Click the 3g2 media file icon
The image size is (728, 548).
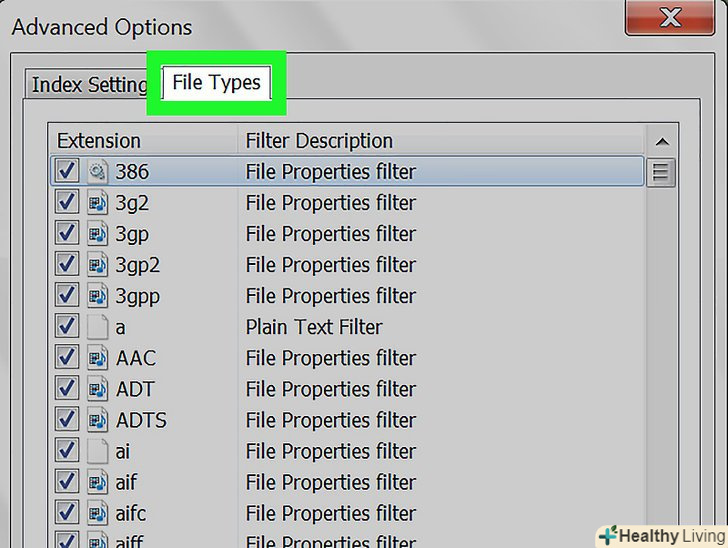(97, 203)
